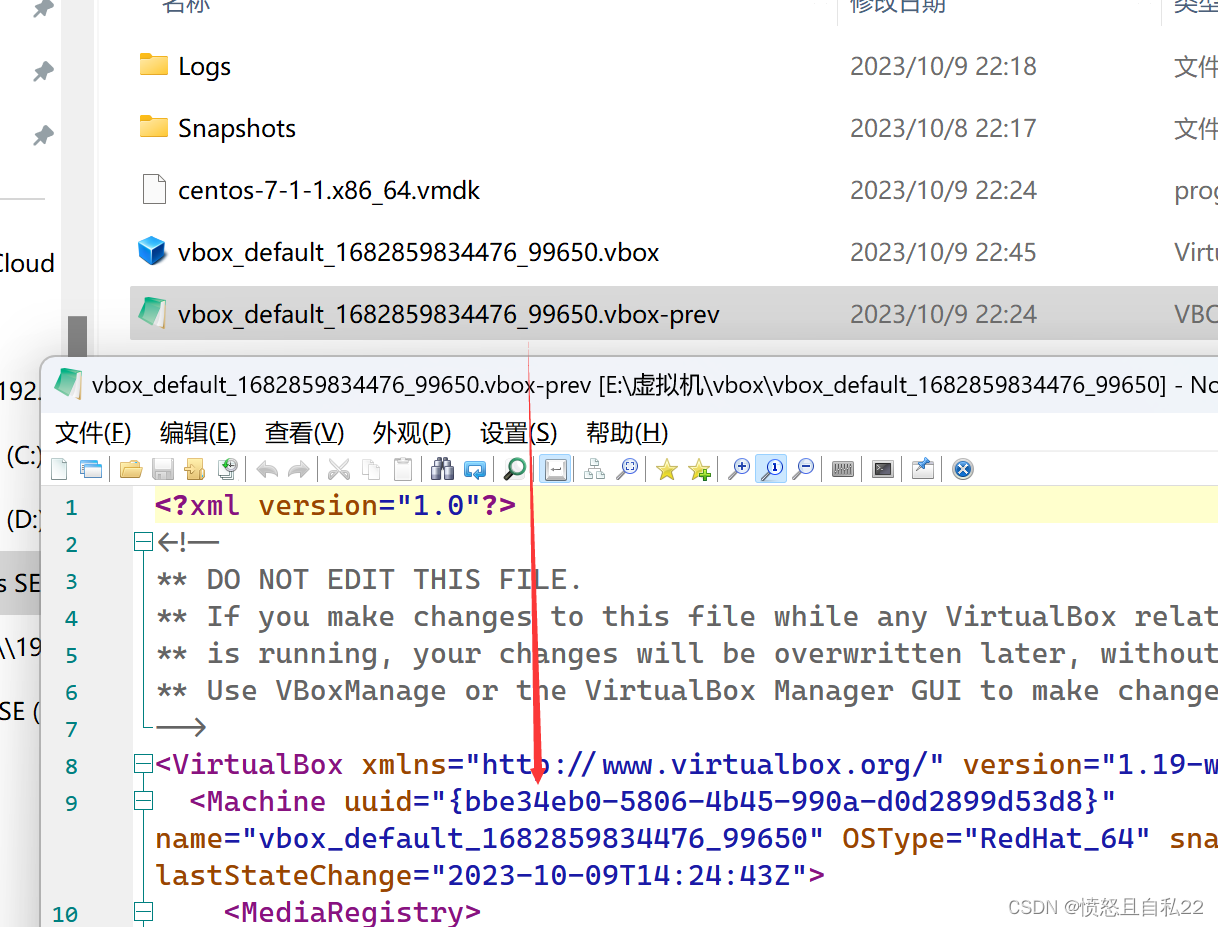The image size is (1218, 927).
Task: Open the 外观(P) menu
Action: 412,433
